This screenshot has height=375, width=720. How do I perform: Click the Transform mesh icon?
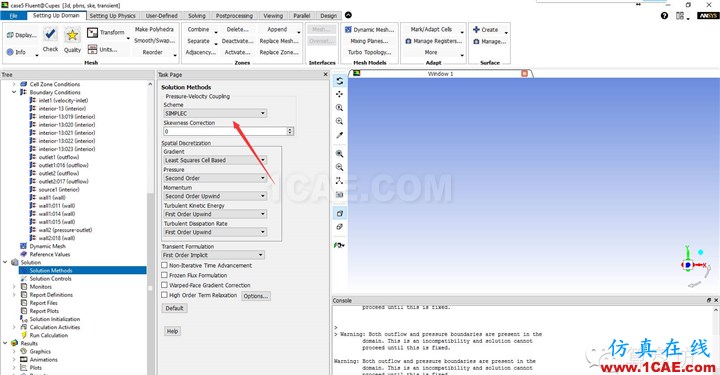pos(92,32)
